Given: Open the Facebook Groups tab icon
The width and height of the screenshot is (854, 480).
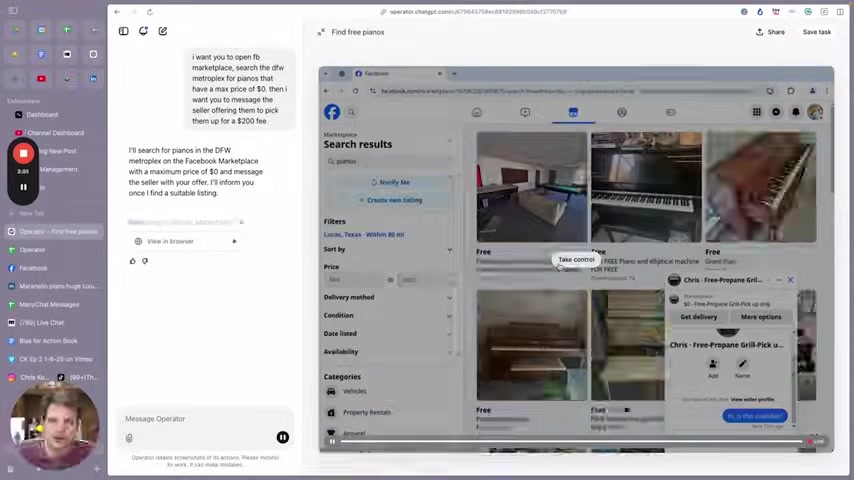Looking at the screenshot, I should tap(622, 112).
